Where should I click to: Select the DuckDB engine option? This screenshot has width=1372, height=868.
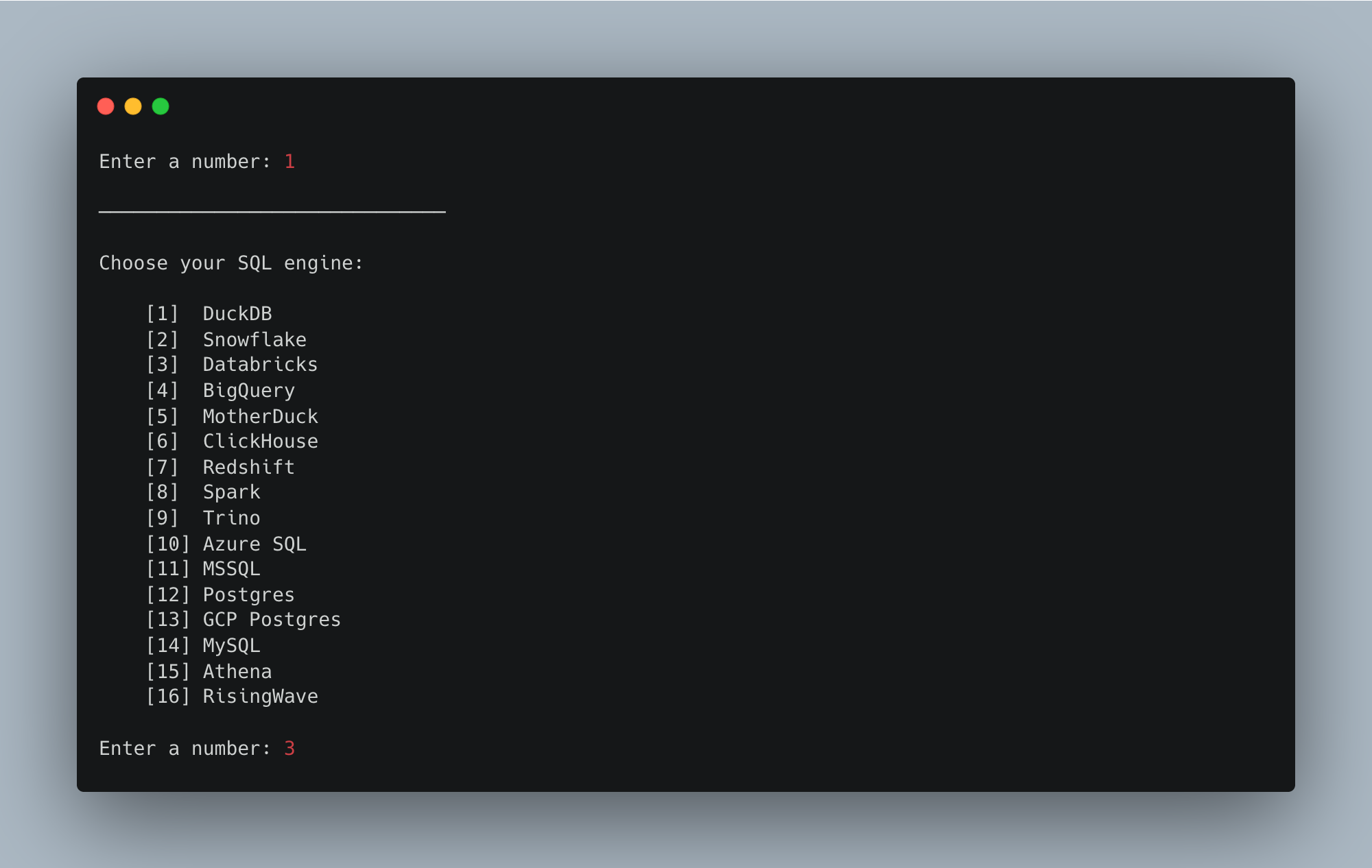pyautogui.click(x=237, y=314)
